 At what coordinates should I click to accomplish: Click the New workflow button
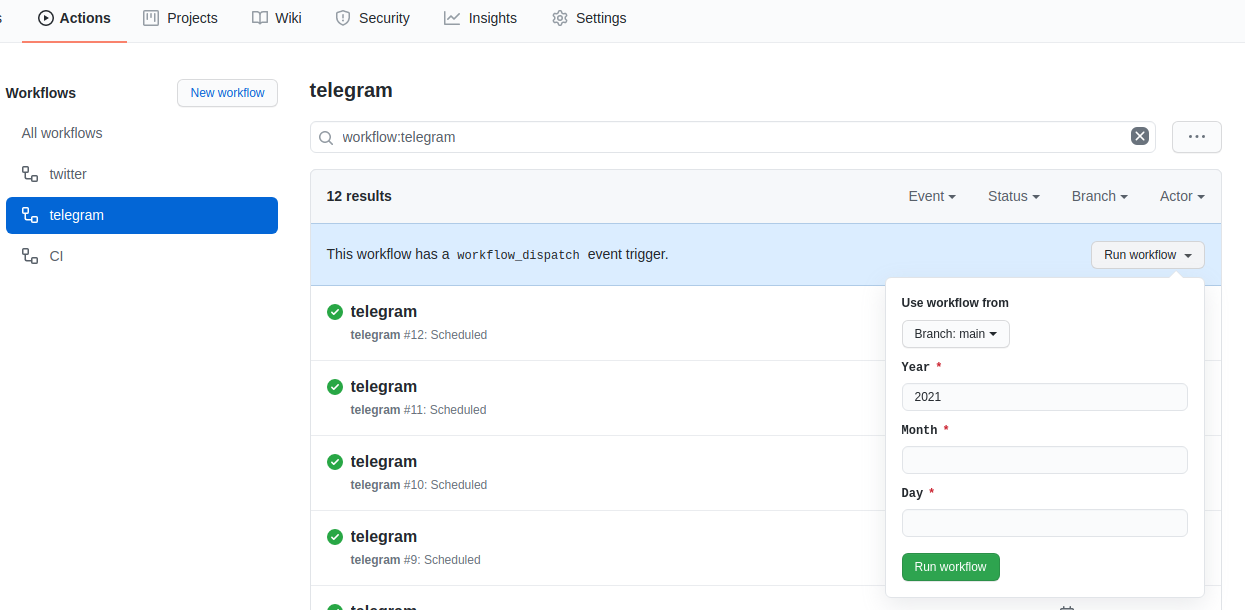227,93
